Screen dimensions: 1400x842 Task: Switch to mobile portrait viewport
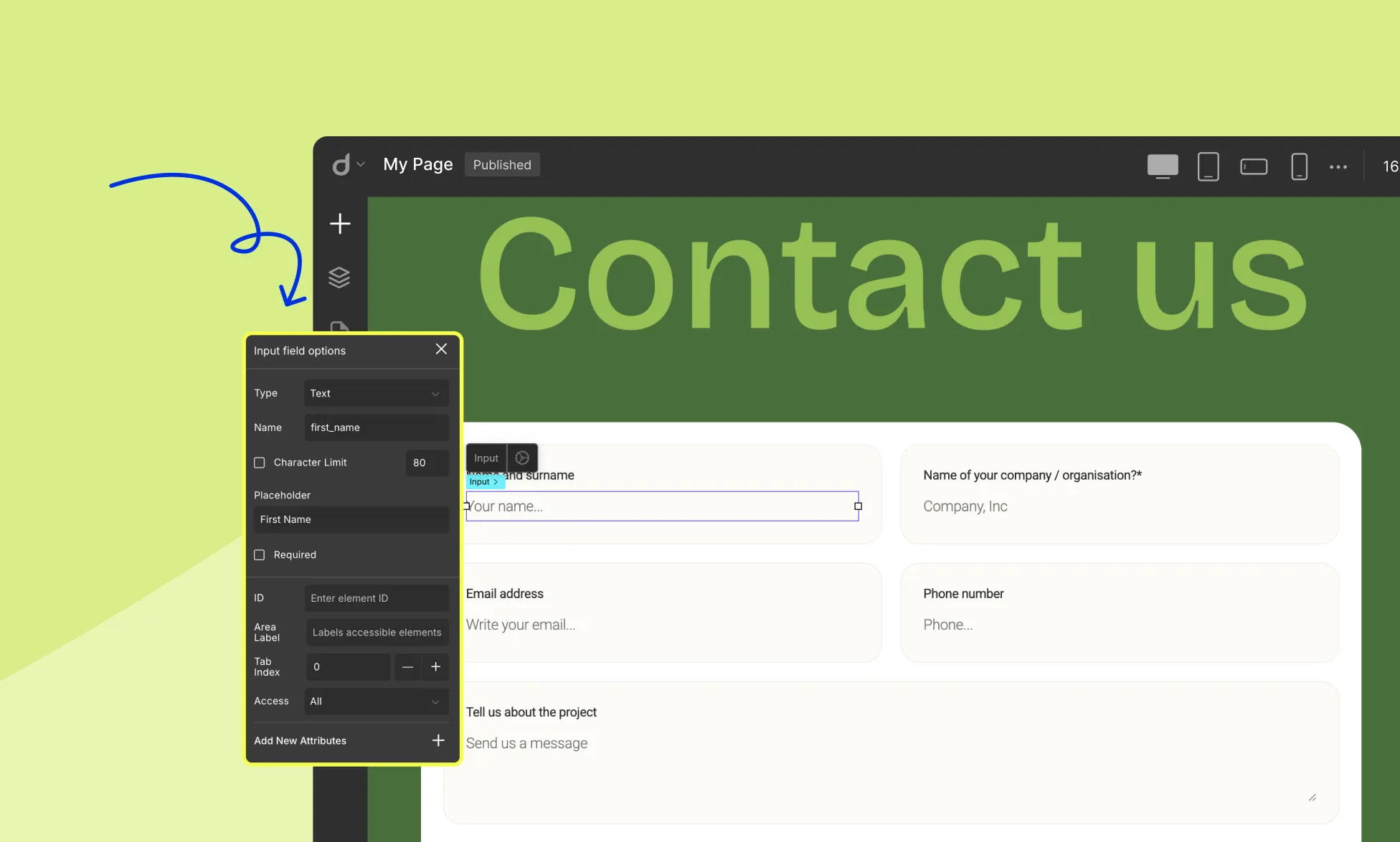click(x=1299, y=166)
